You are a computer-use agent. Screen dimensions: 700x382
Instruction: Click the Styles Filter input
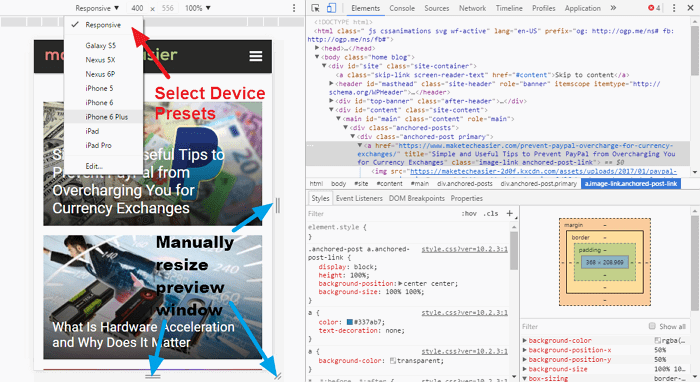[382, 214]
